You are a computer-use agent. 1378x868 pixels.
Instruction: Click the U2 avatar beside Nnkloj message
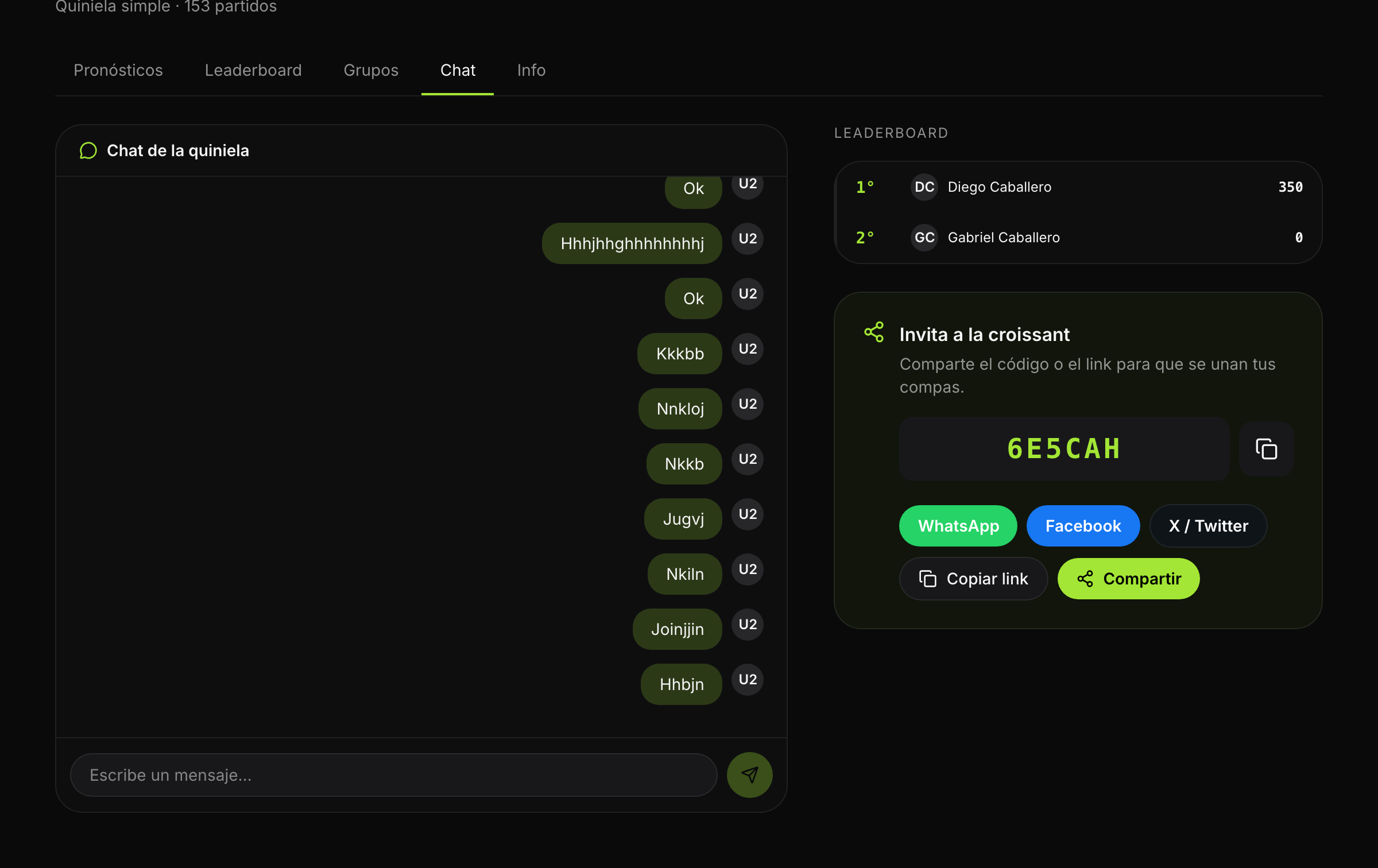point(748,404)
